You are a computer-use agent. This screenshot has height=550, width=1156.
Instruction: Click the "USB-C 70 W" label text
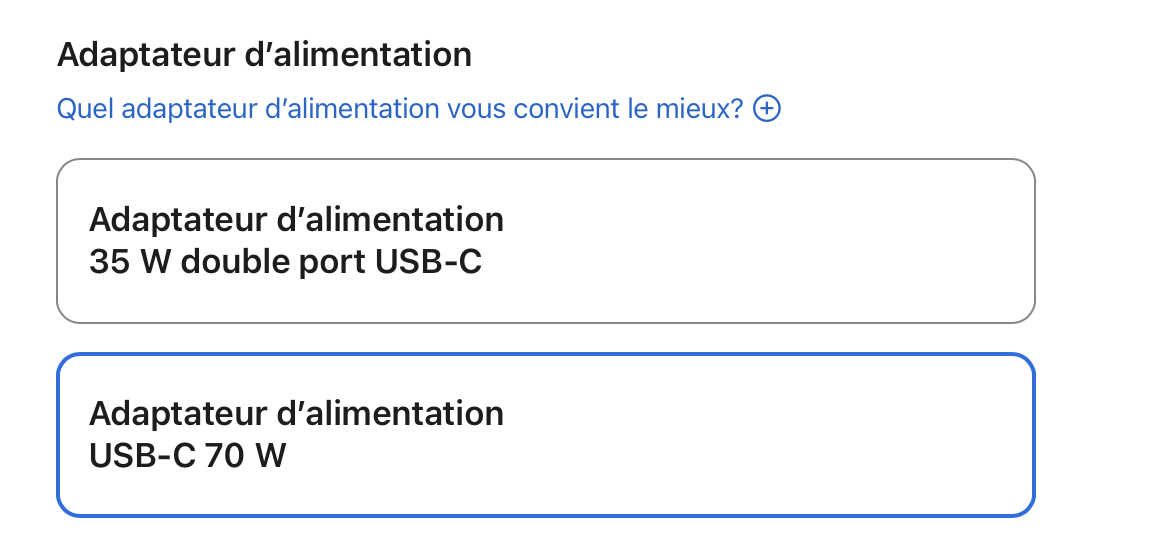click(187, 456)
